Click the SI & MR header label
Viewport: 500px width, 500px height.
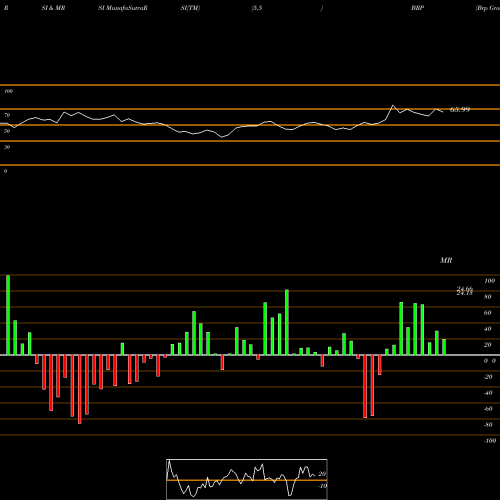click(53, 8)
